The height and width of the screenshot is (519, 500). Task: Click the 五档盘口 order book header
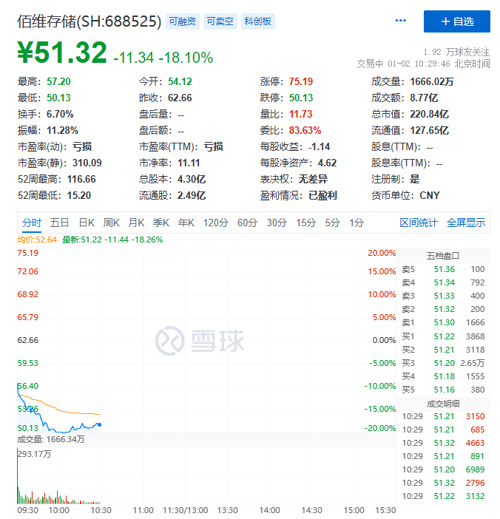[x=443, y=256]
